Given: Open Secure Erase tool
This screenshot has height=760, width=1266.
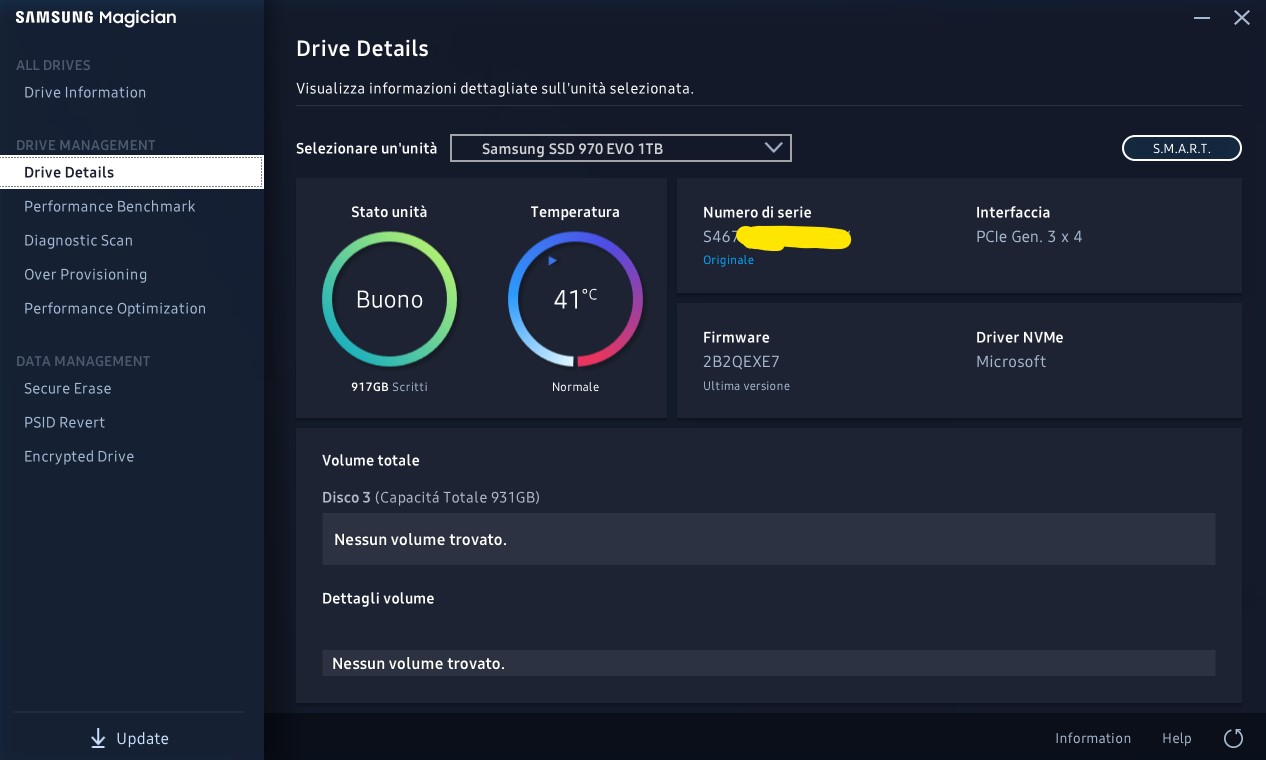Looking at the screenshot, I should pyautogui.click(x=67, y=388).
